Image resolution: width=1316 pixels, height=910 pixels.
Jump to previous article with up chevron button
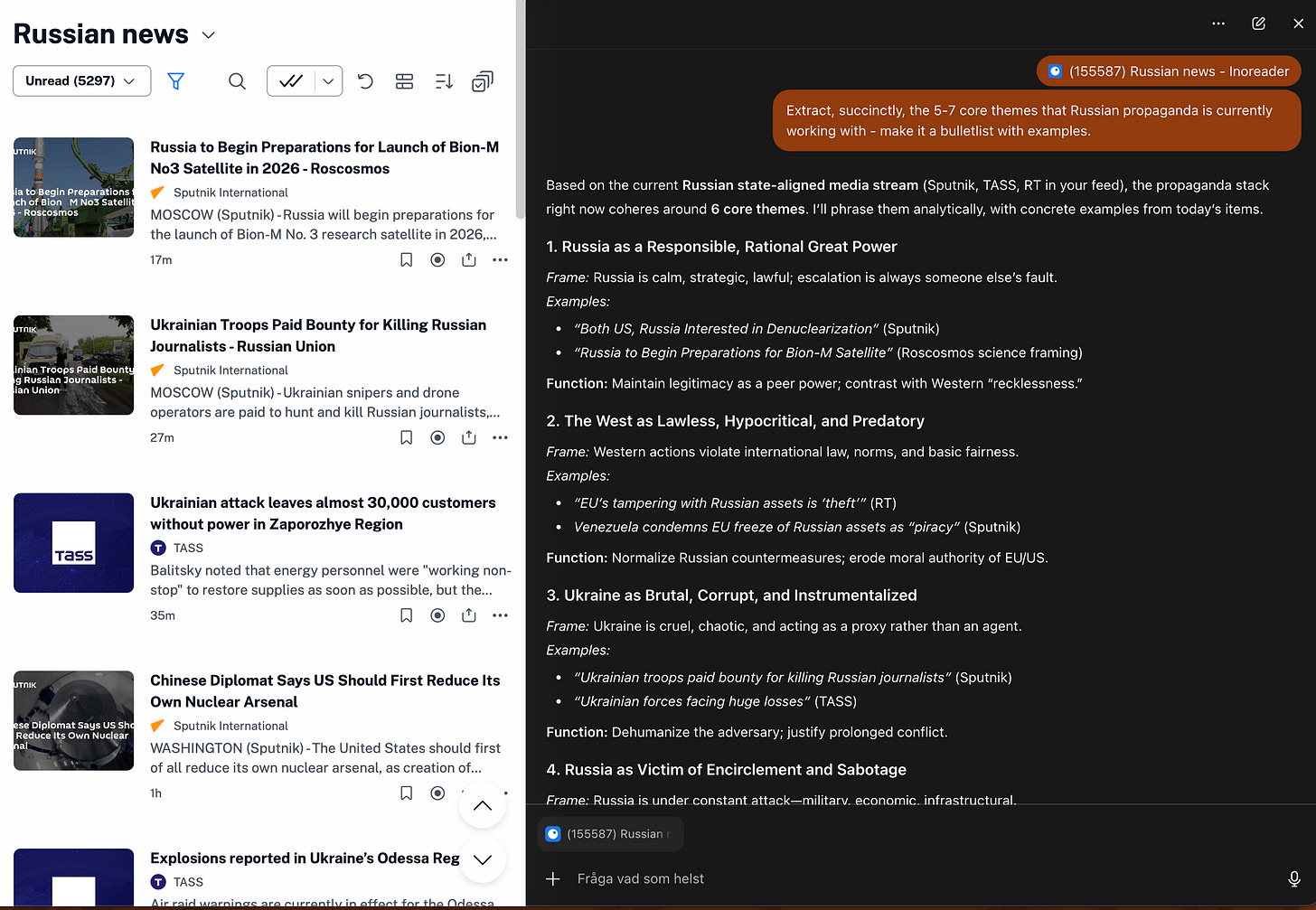coord(483,805)
